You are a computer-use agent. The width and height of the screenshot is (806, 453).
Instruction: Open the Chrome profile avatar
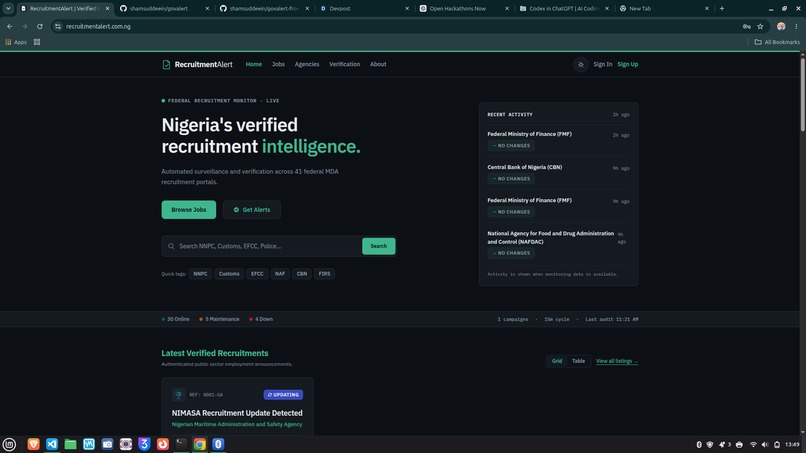pos(781,26)
